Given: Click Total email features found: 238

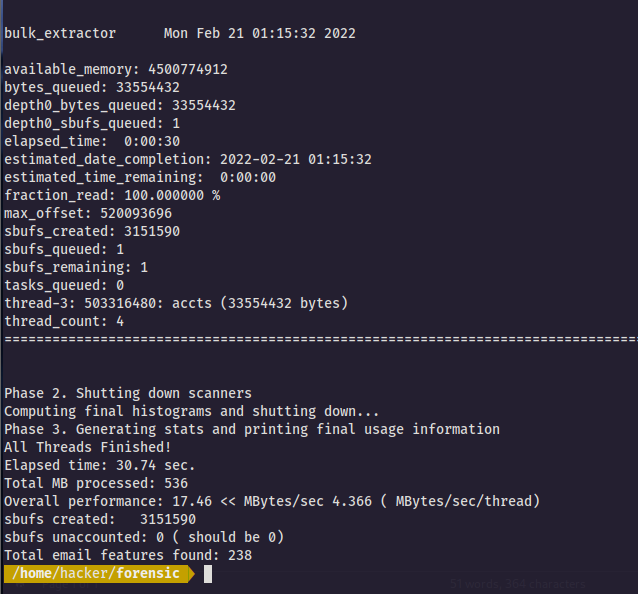Looking at the screenshot, I should 128,555.
